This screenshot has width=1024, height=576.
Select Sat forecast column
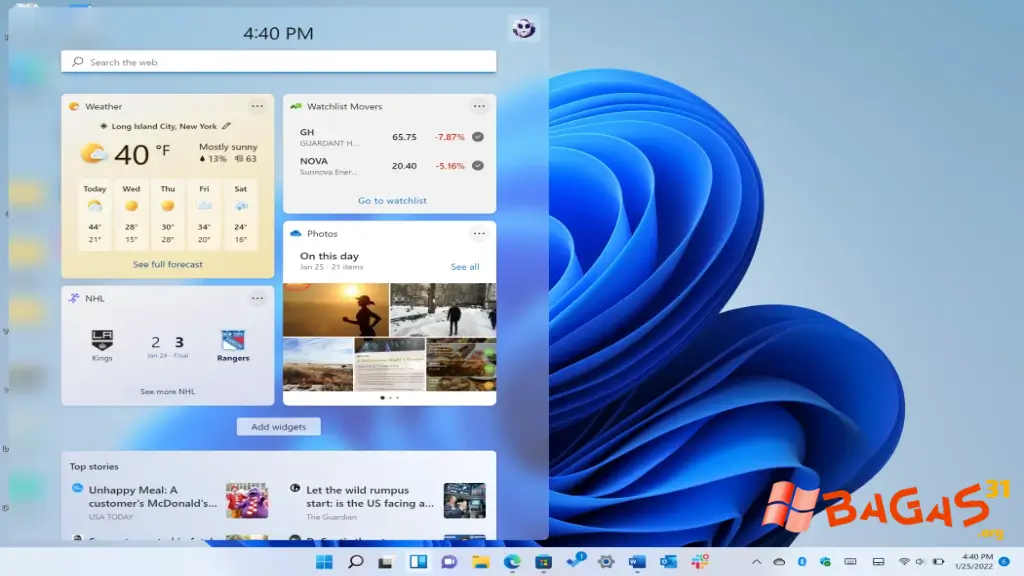tap(241, 215)
